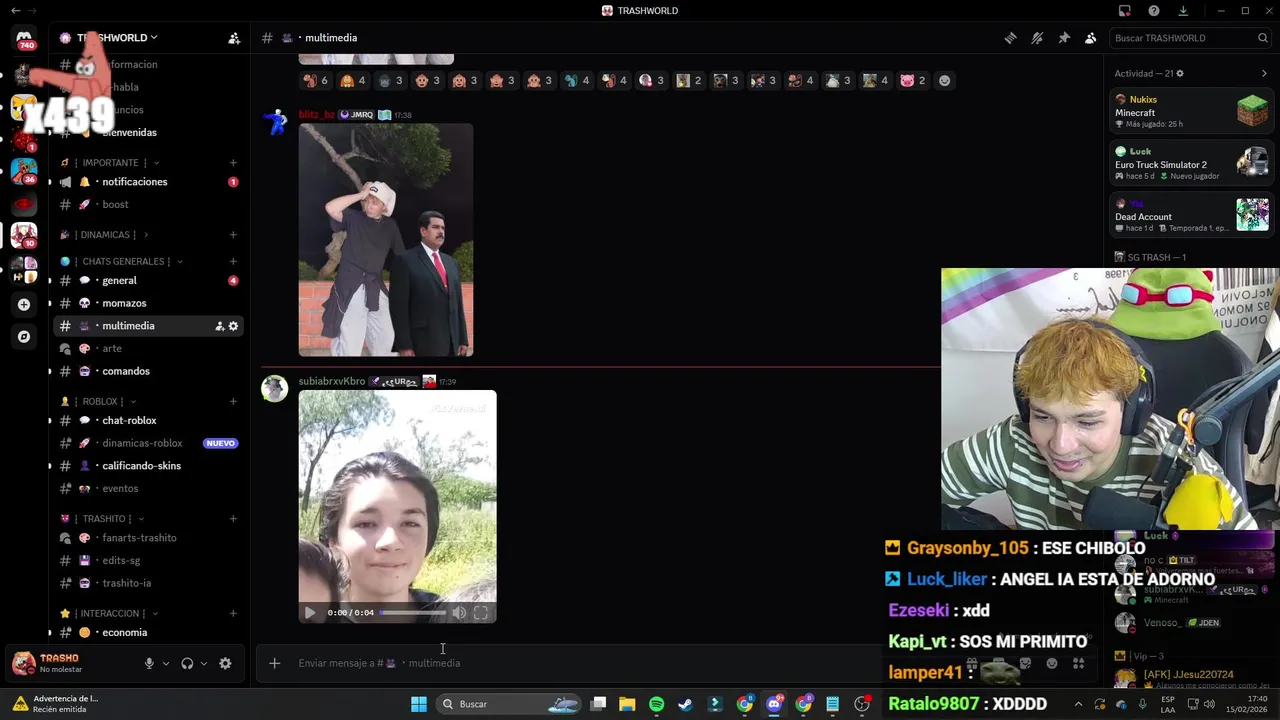Play the video by subiabrxvKbro
1280x720 pixels.
pos(310,613)
